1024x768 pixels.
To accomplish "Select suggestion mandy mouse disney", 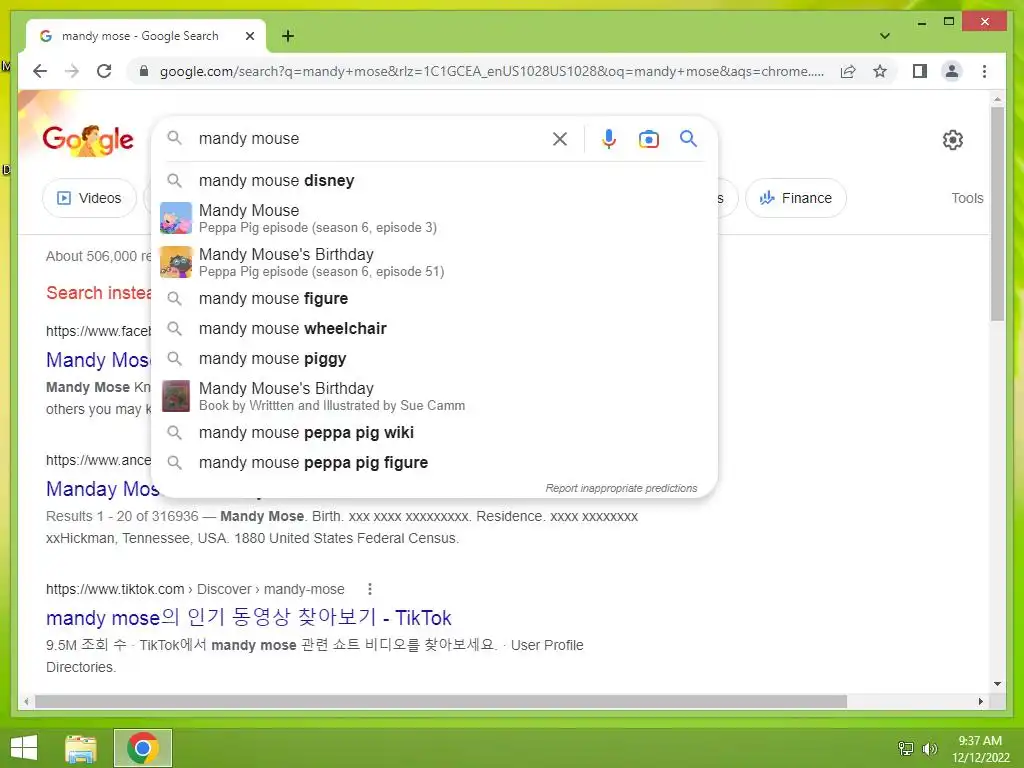I will [x=434, y=180].
